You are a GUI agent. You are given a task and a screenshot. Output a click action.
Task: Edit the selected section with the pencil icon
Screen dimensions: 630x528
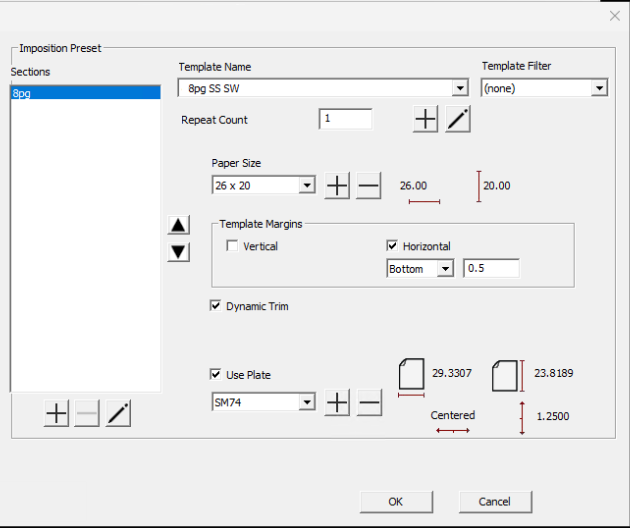point(118,413)
